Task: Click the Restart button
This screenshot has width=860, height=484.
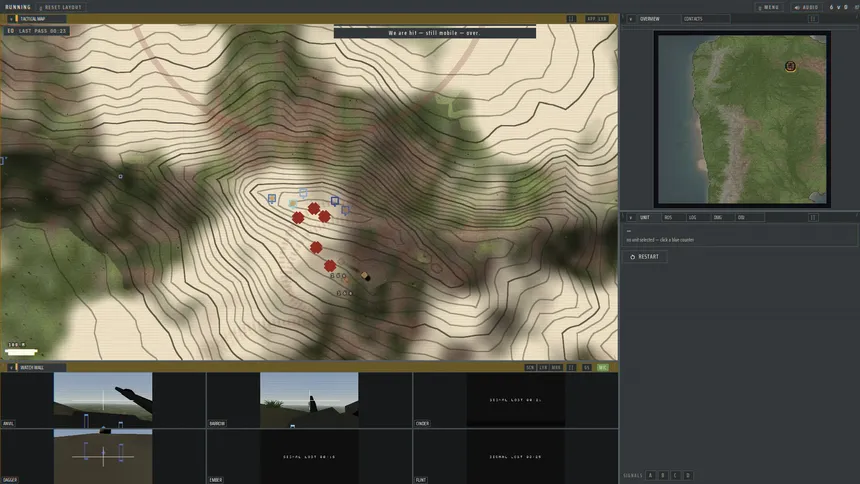Action: pos(645,257)
